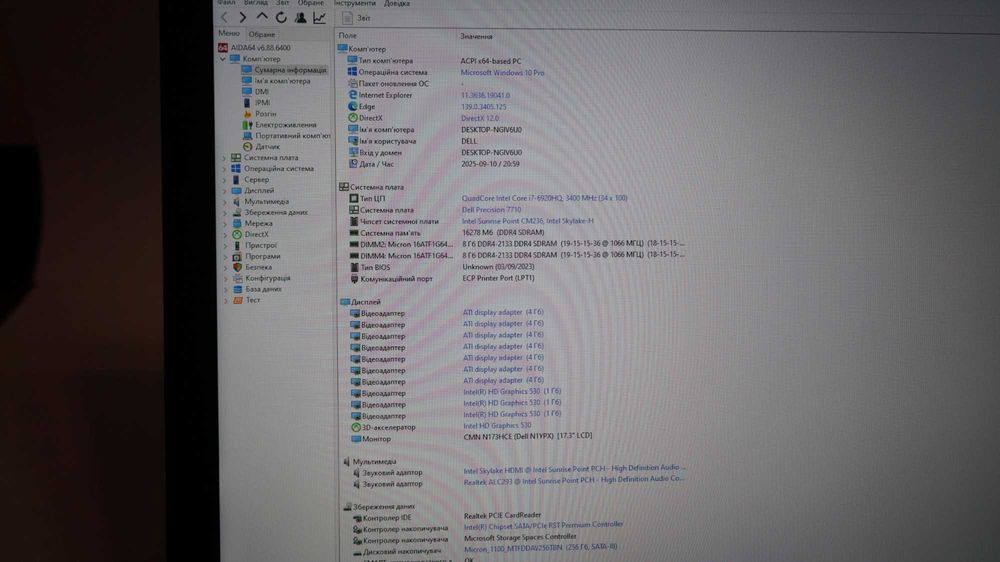Click the 3D-акселератор row icon
The height and width of the screenshot is (562, 1000).
click(x=356, y=427)
